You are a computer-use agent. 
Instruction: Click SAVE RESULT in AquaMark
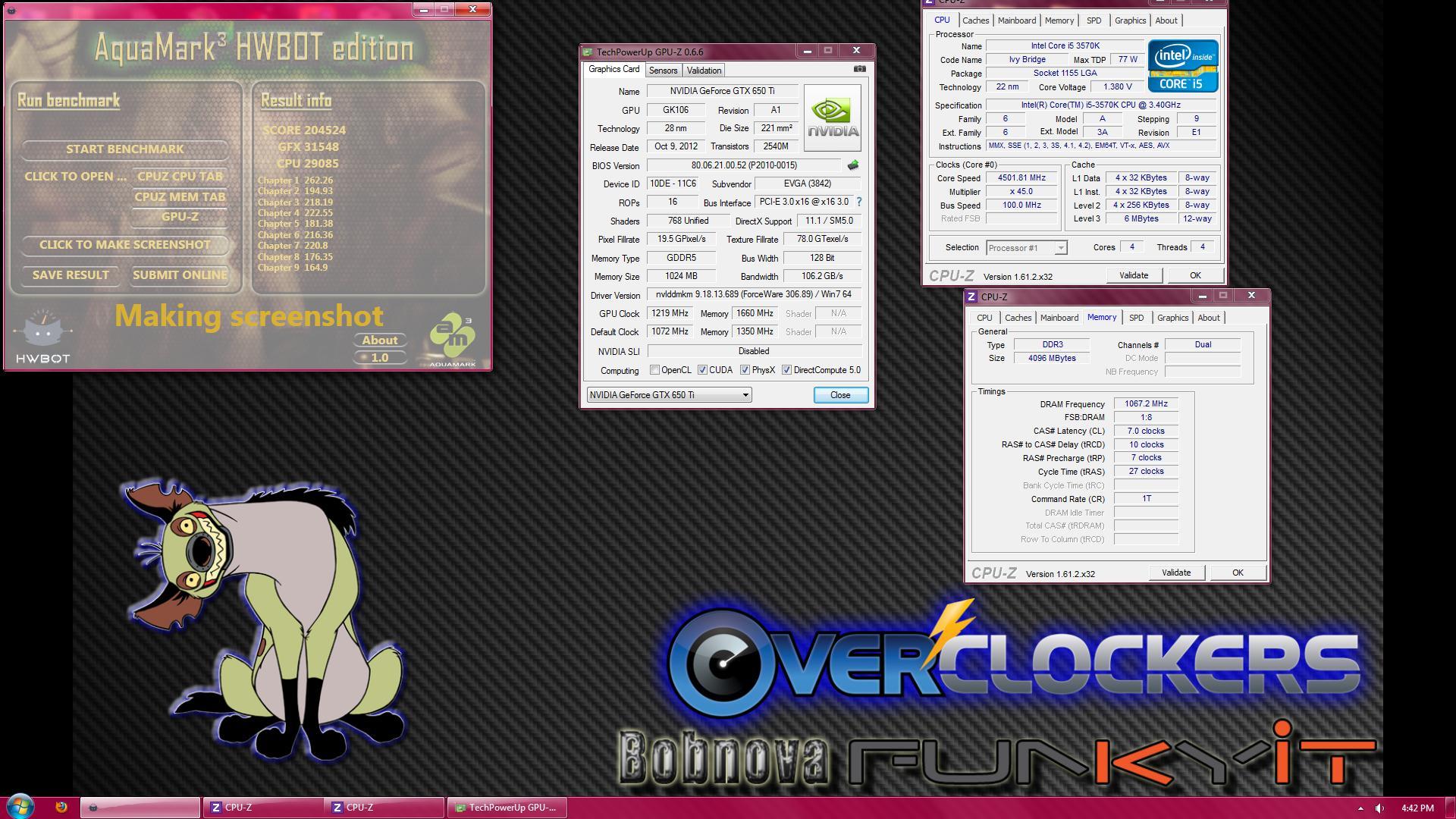[71, 275]
